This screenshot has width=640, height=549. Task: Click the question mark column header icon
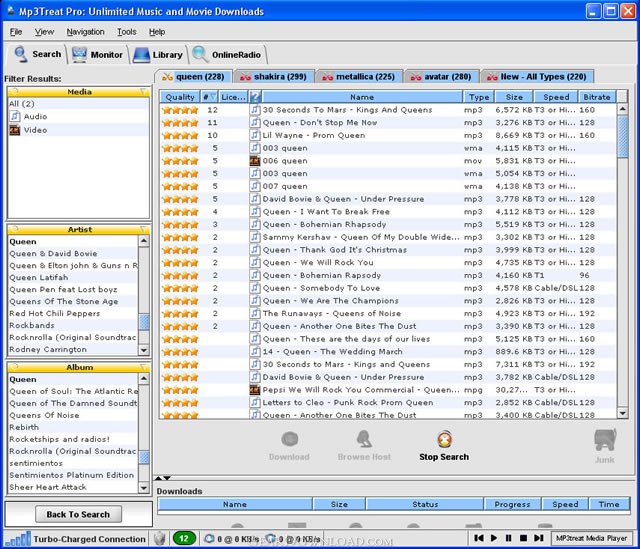[x=255, y=97]
